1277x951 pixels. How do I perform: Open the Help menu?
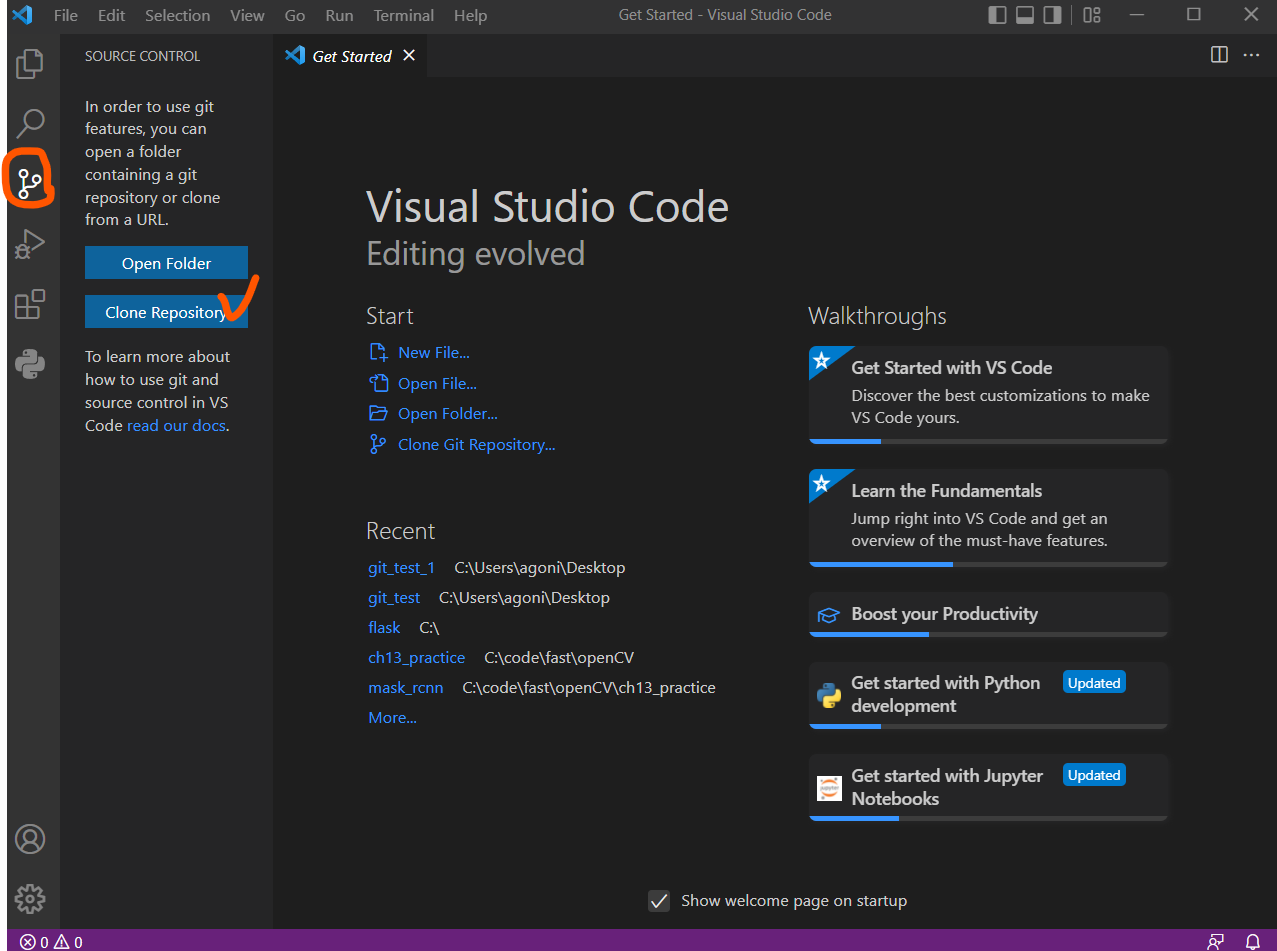[470, 15]
